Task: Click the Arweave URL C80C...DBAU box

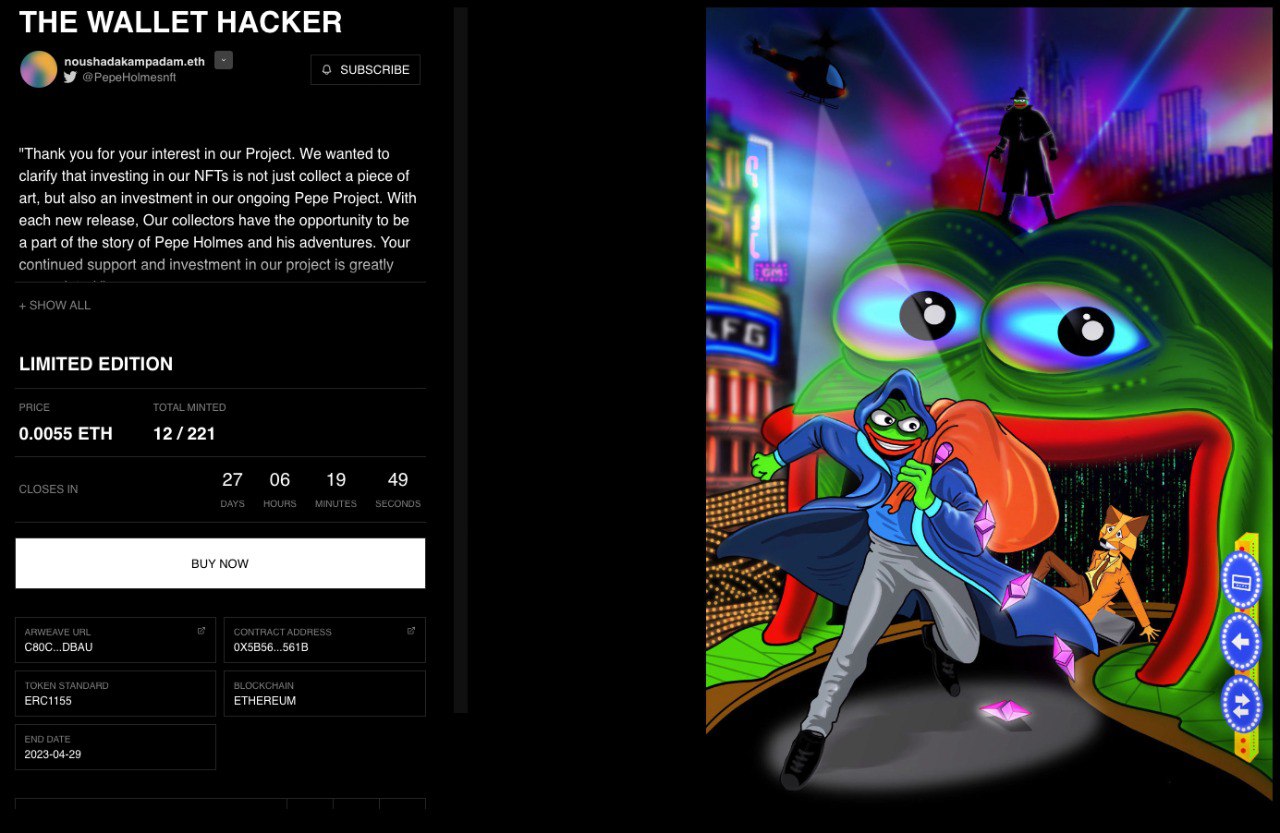Action: tap(115, 640)
